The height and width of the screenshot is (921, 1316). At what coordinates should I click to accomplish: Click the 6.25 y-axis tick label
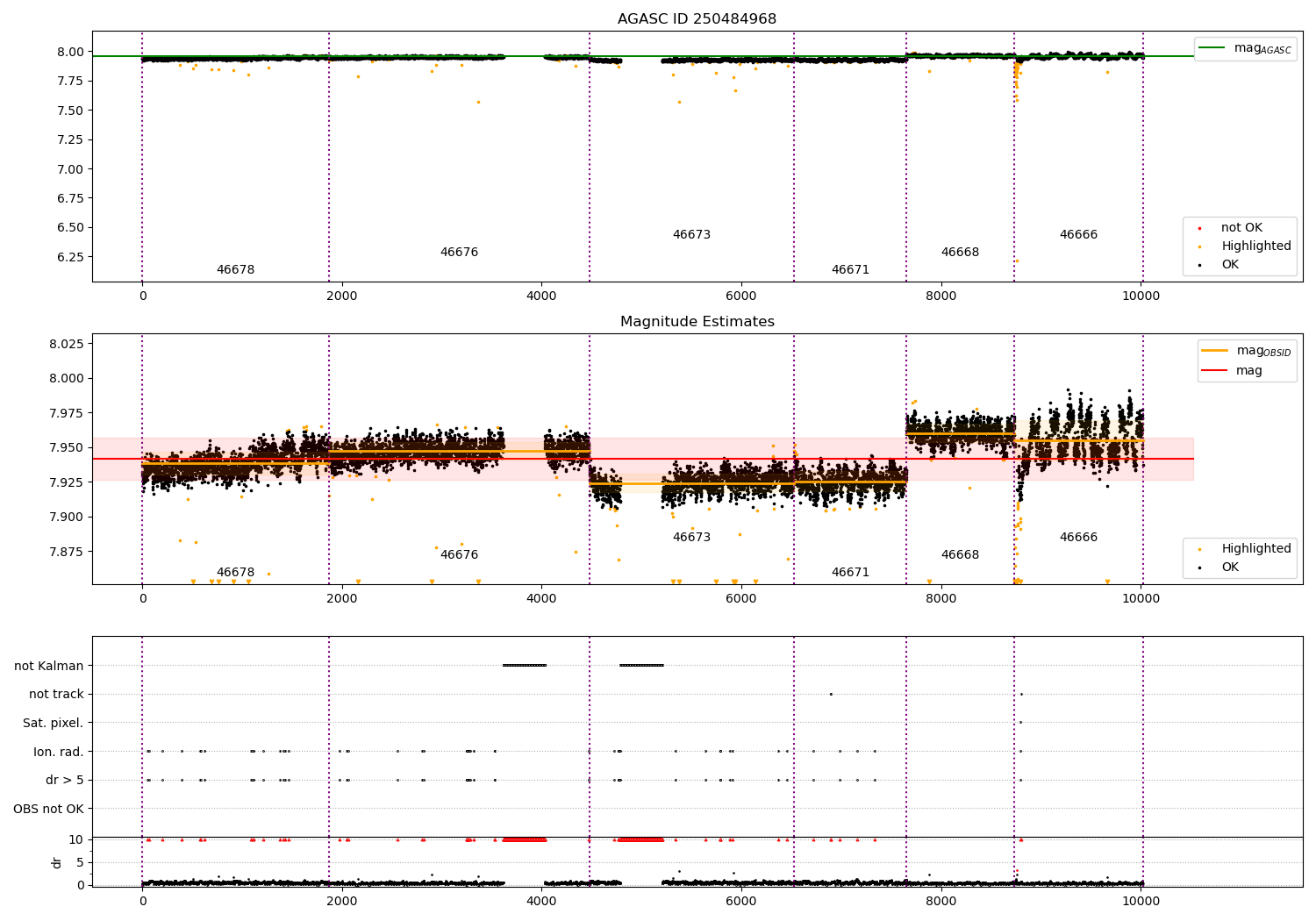pyautogui.click(x=69, y=257)
